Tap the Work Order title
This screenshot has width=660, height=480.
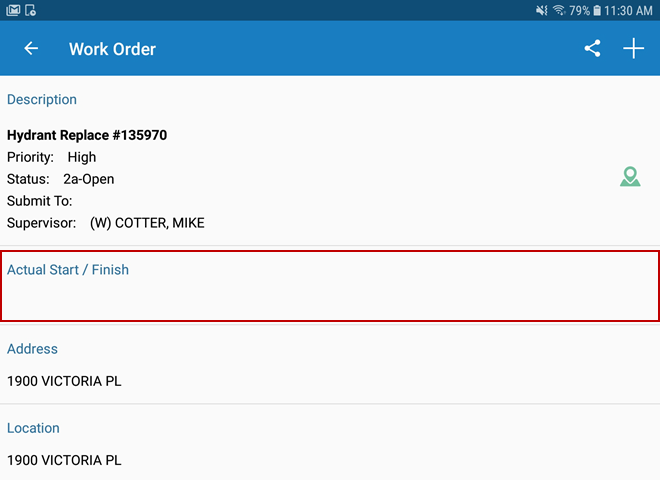[x=112, y=49]
